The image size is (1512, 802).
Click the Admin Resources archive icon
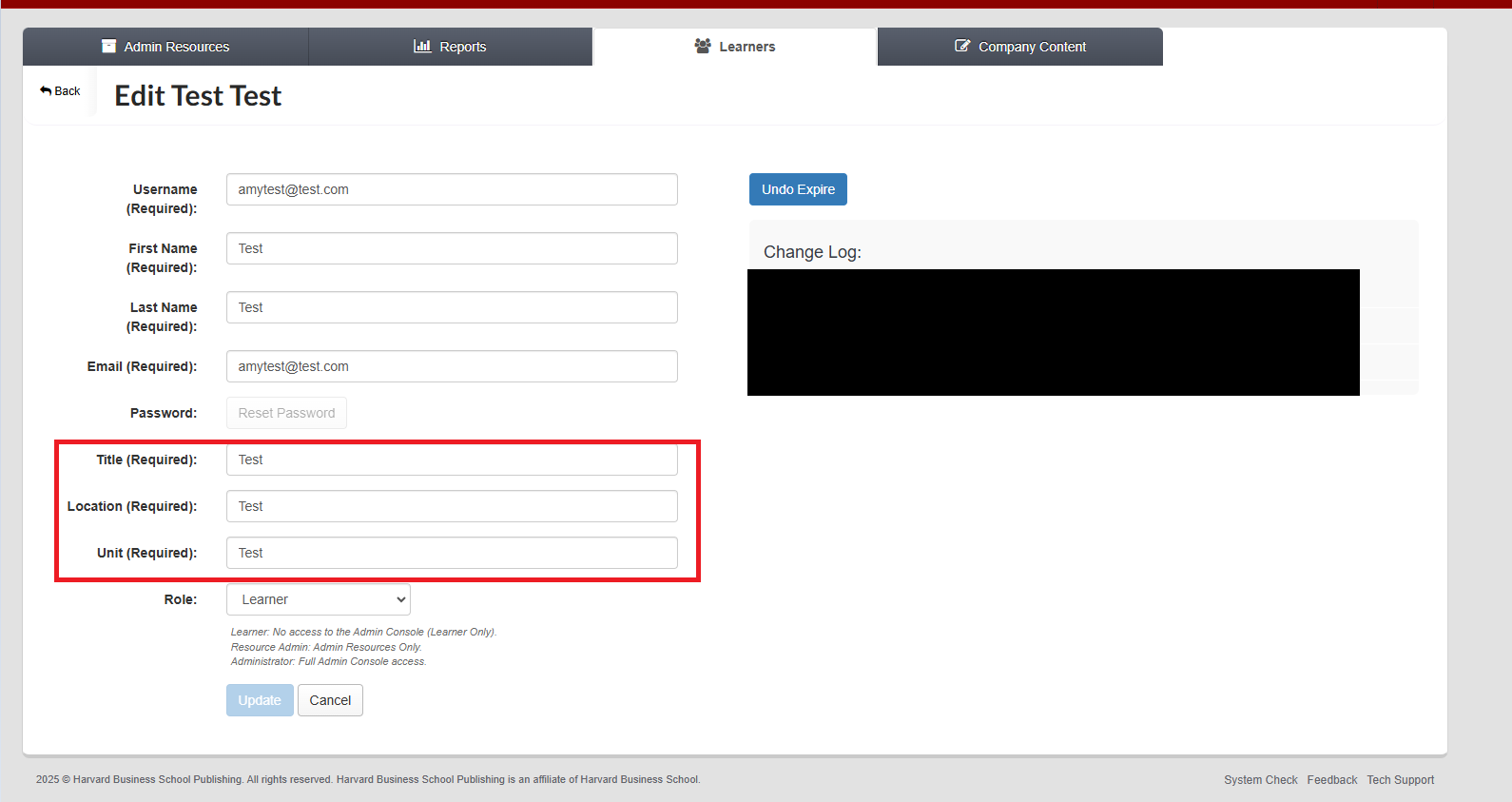[x=108, y=46]
